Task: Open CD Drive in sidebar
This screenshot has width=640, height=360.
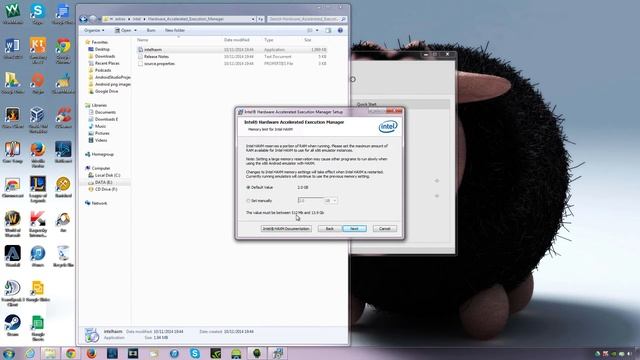Action: (x=106, y=189)
